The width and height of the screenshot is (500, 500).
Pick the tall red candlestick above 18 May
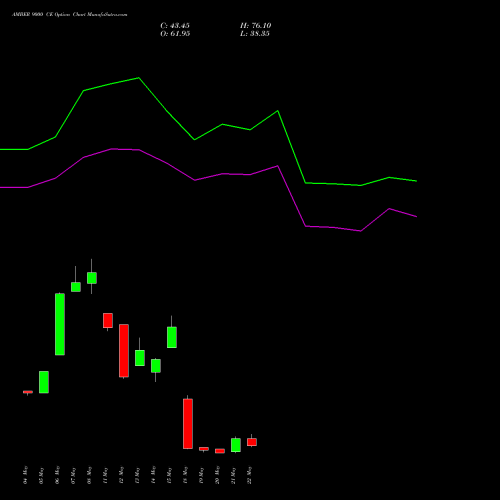[x=188, y=424]
